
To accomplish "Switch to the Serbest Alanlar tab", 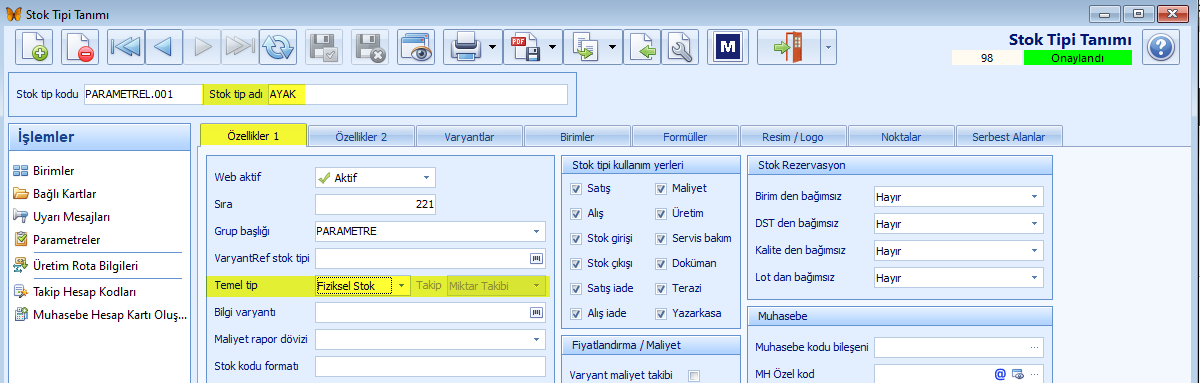I will (x=1009, y=136).
